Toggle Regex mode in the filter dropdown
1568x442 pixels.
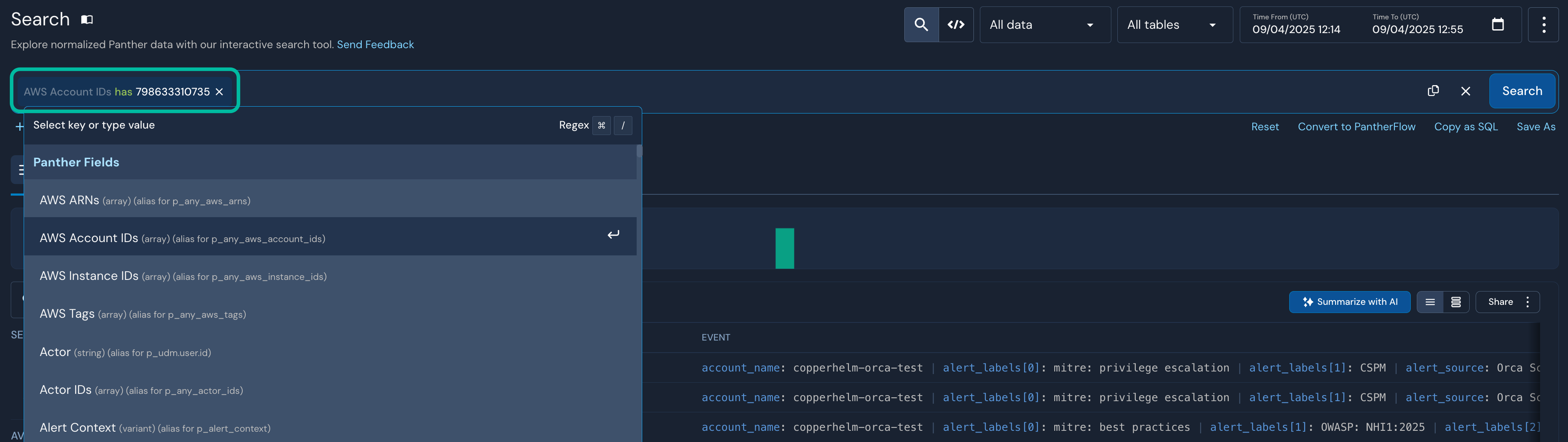[574, 125]
